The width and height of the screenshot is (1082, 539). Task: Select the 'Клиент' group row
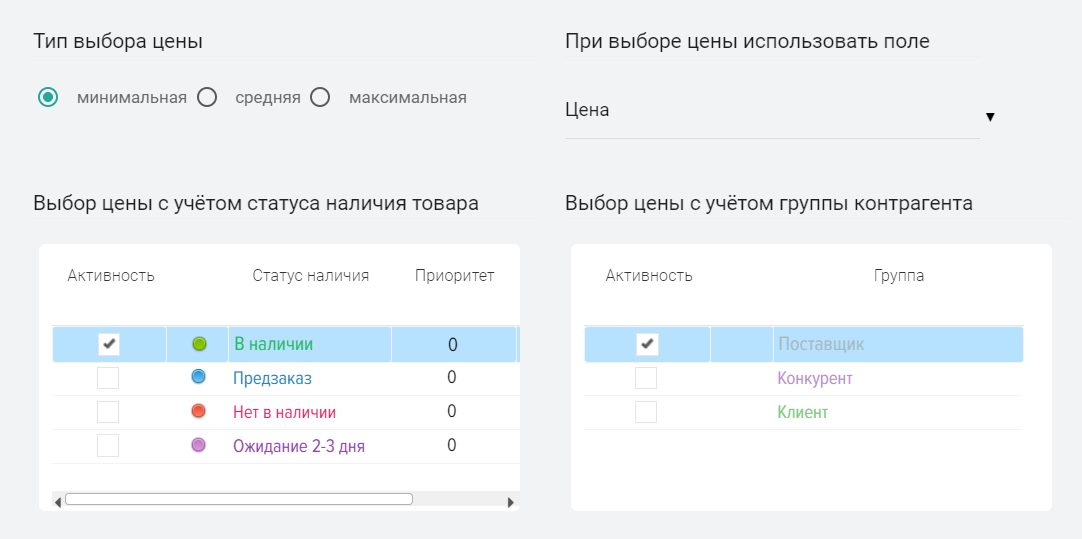802,412
